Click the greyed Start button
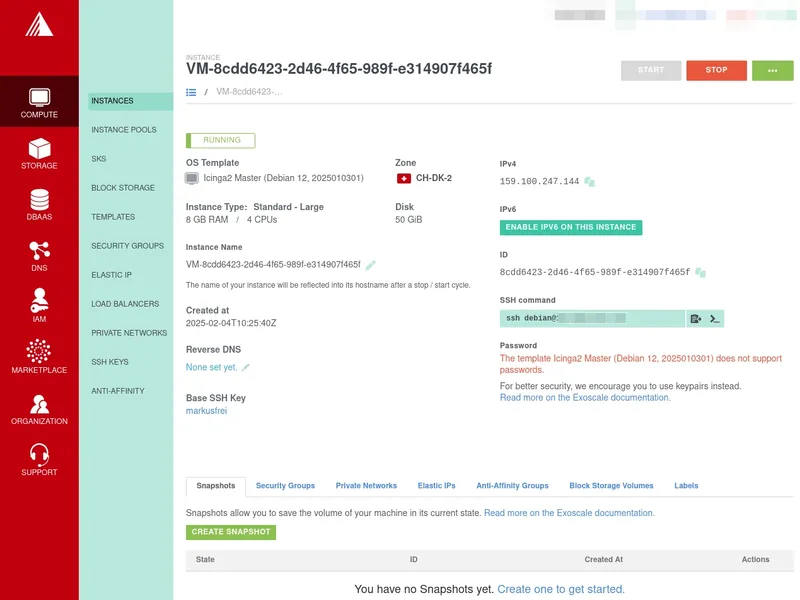The height and width of the screenshot is (600, 800). point(651,70)
